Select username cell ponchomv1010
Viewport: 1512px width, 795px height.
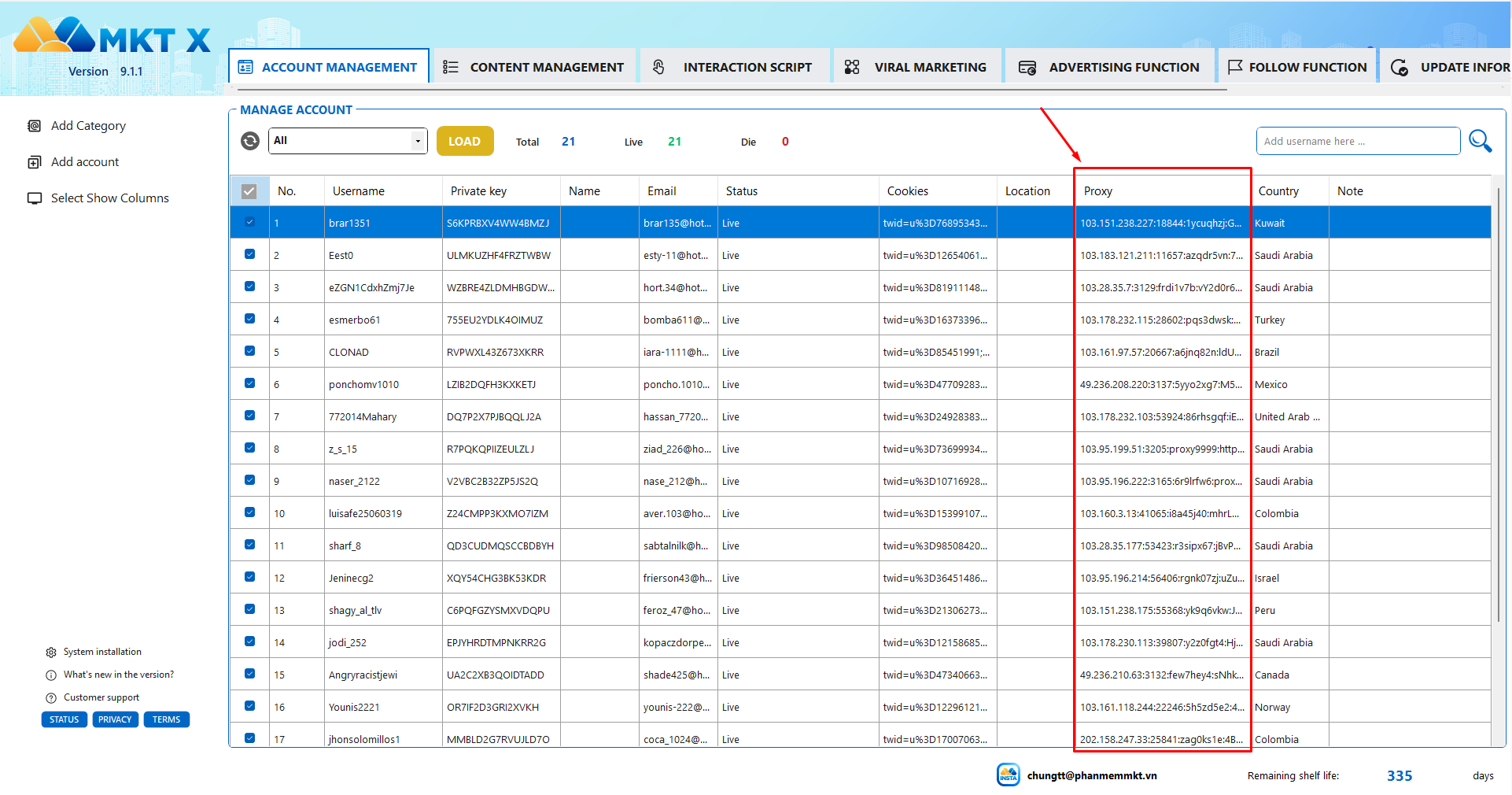click(x=383, y=384)
